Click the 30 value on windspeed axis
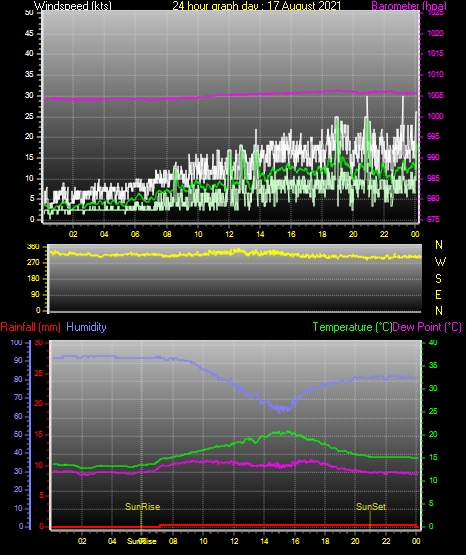Image resolution: width=466 pixels, height=555 pixels. [x=29, y=95]
